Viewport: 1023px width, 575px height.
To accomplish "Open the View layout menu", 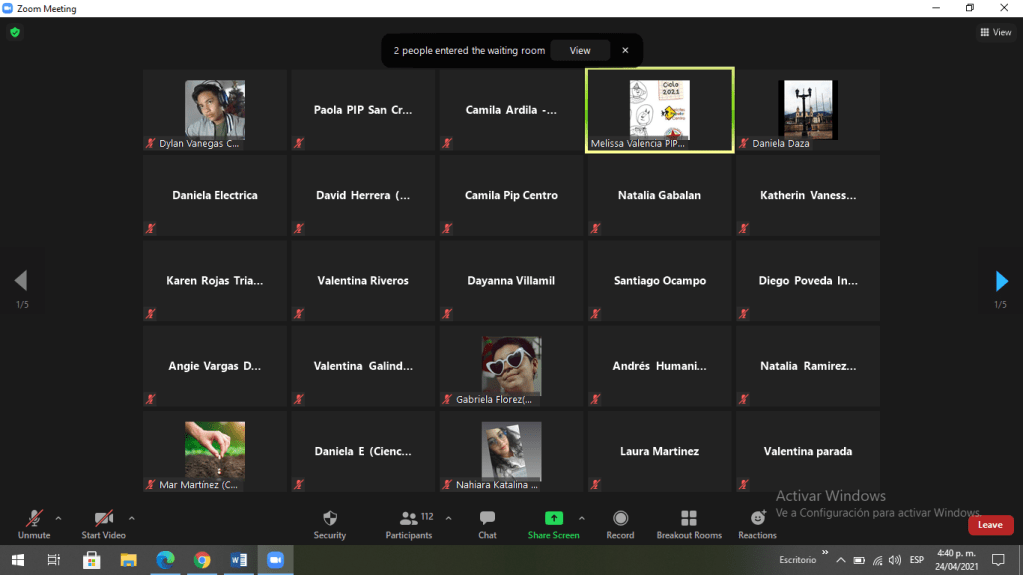I will point(996,32).
